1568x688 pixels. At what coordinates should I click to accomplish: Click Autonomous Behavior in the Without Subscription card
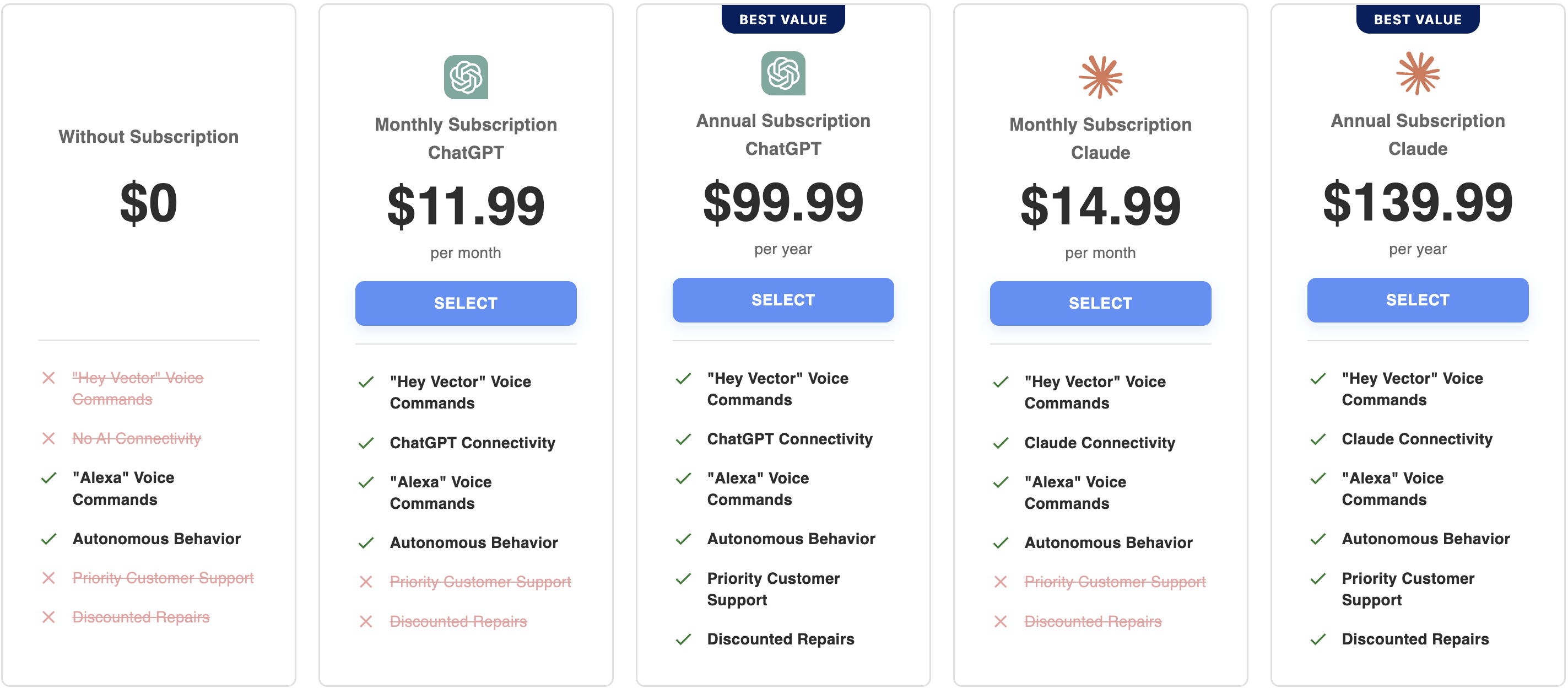156,539
